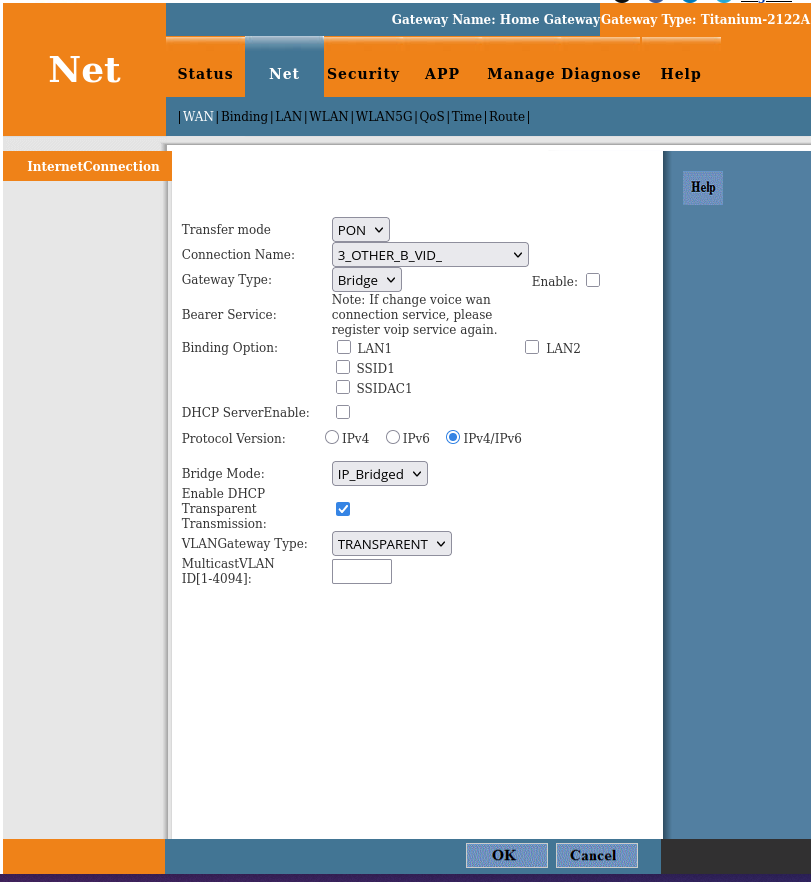Open the WLAN5G submenu link
This screenshot has height=882, width=811.
pos(384,116)
